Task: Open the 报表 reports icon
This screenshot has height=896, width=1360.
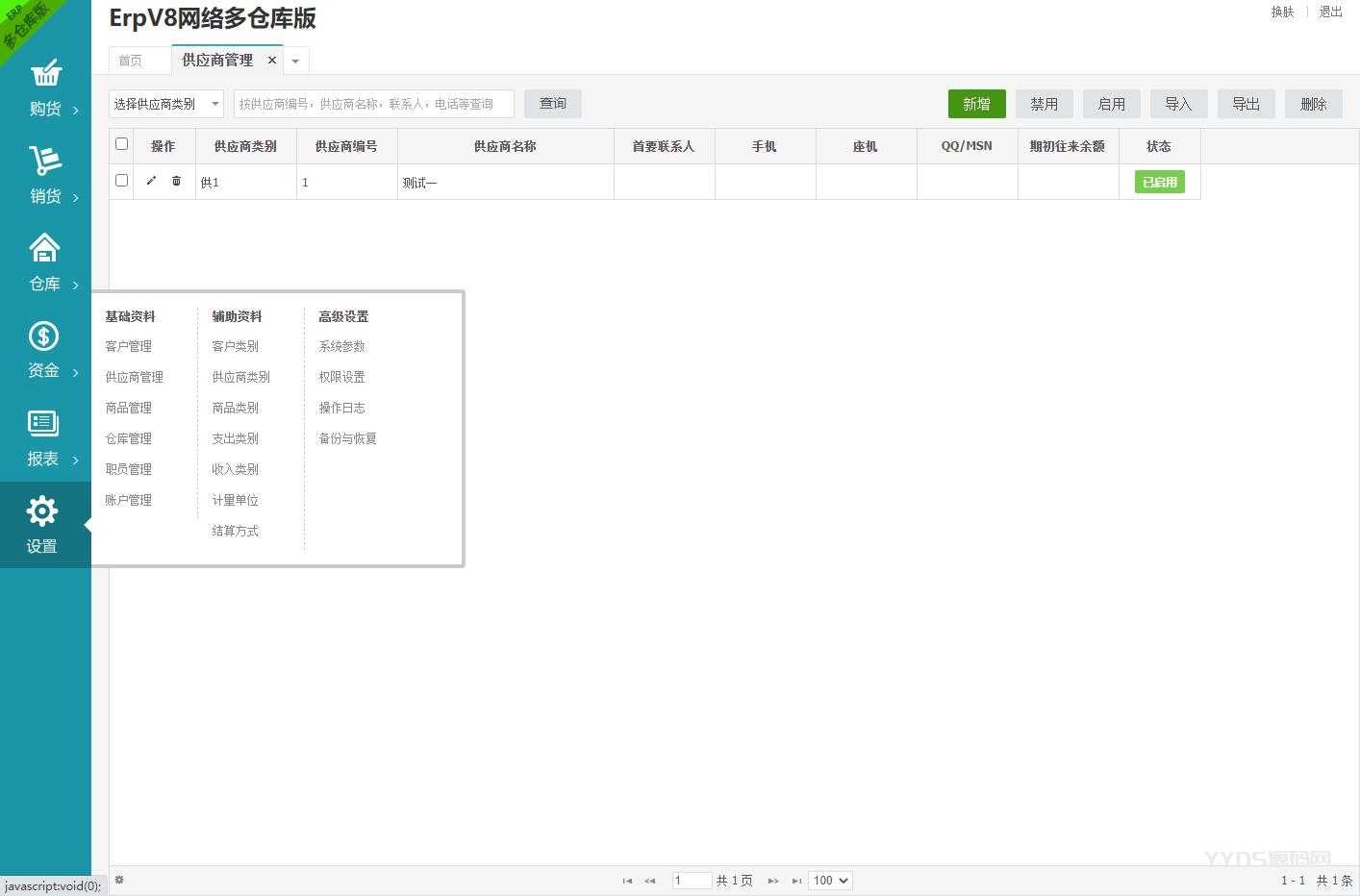Action: click(43, 423)
